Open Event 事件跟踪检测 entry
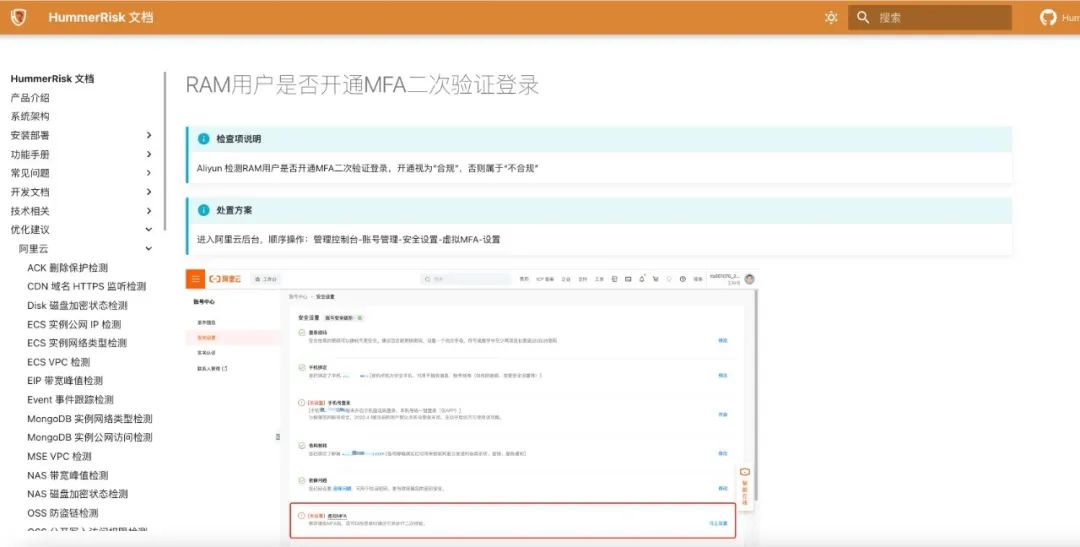Screen dimensions: 1080x547 click(70, 400)
